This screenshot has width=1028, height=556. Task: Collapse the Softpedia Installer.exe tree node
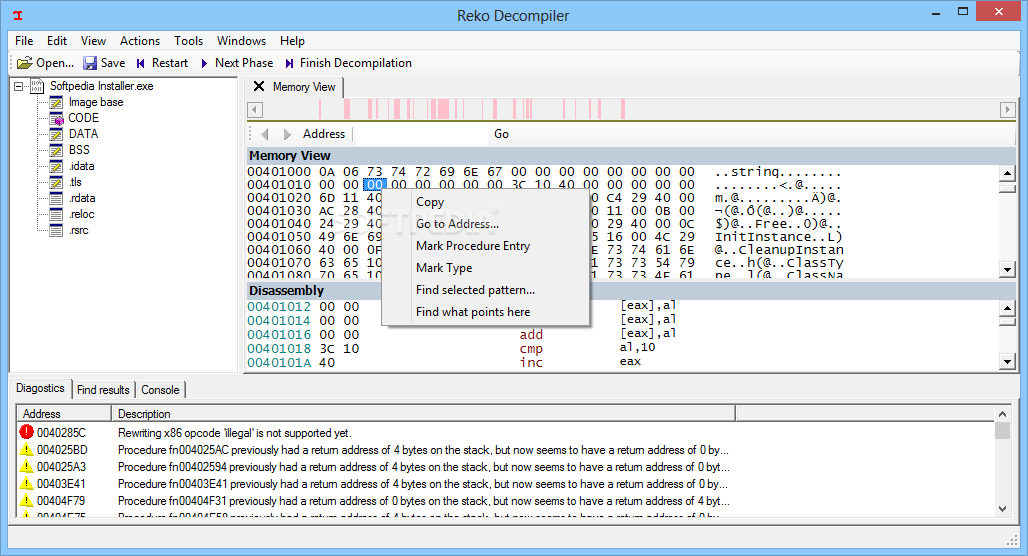click(x=18, y=86)
